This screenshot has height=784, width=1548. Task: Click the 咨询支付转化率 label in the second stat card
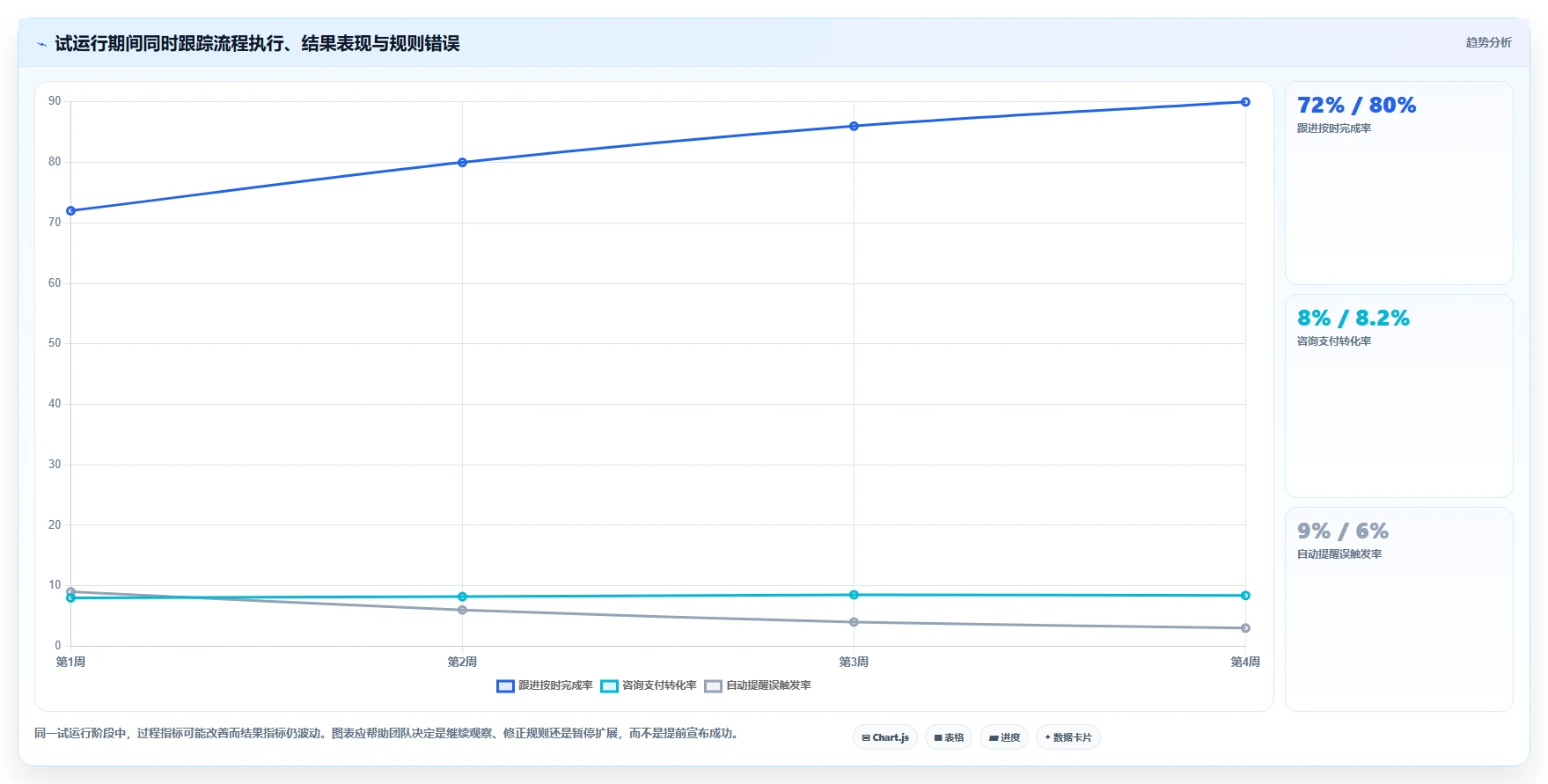coord(1333,341)
